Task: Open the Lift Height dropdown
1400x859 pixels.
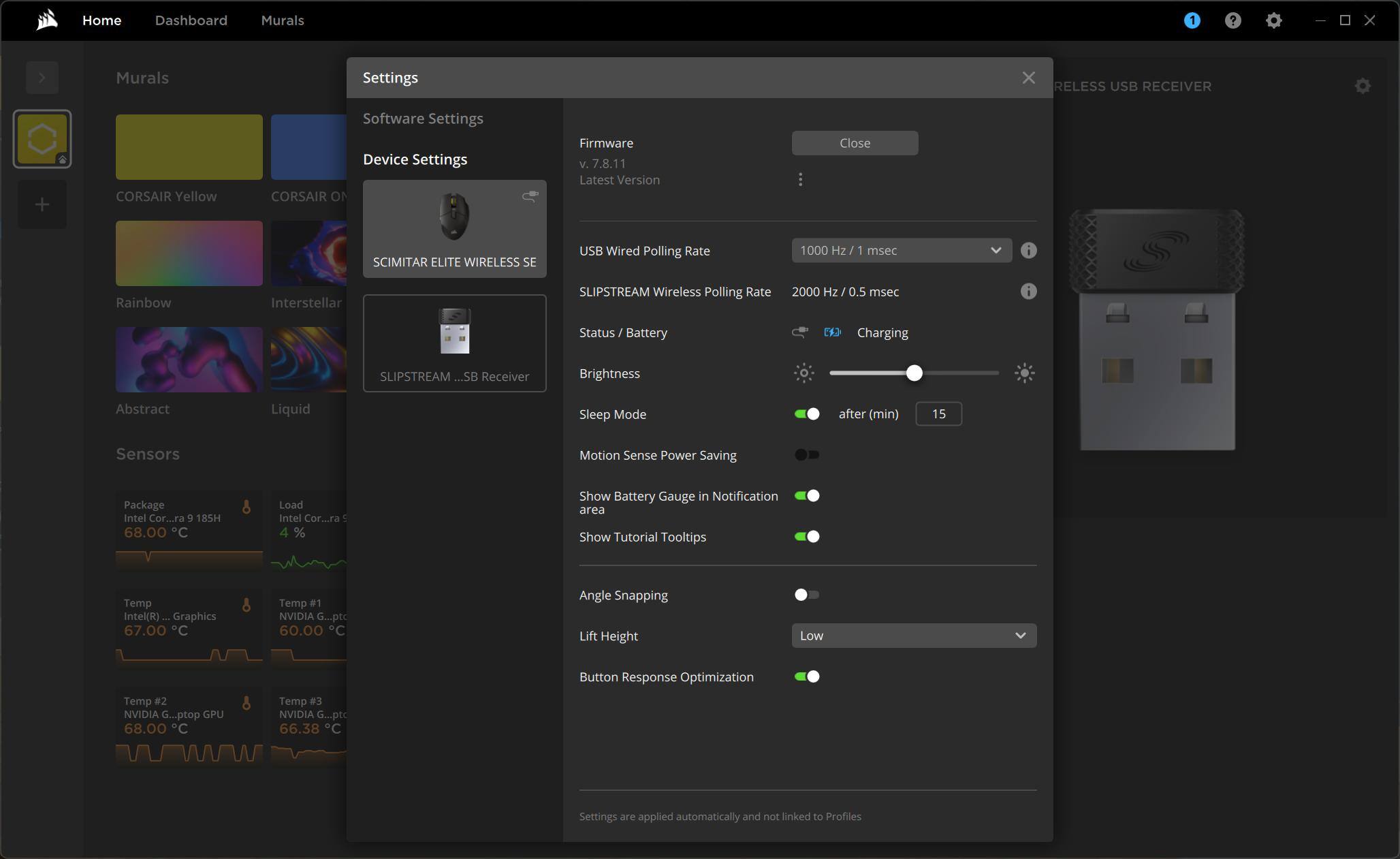Action: point(913,636)
